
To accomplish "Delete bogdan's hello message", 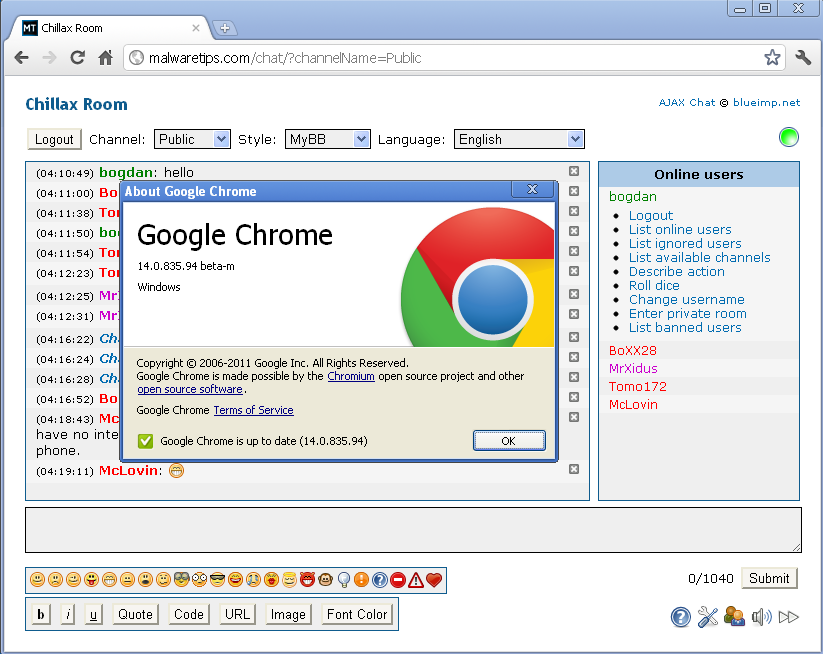I will click(574, 171).
